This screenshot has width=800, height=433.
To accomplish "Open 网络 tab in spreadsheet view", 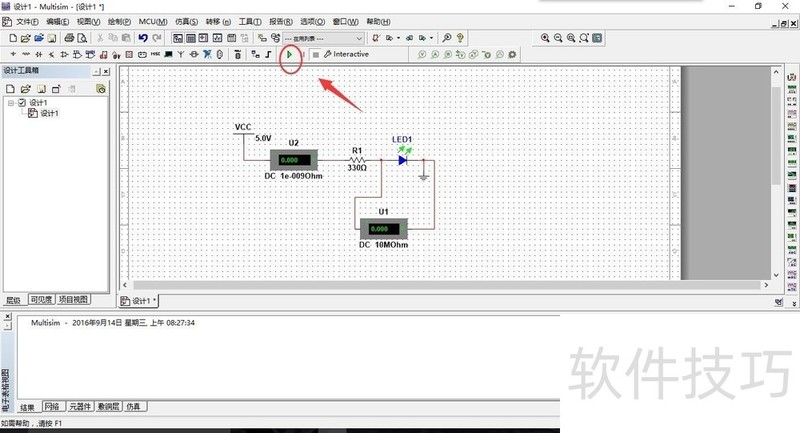I will tap(52, 406).
